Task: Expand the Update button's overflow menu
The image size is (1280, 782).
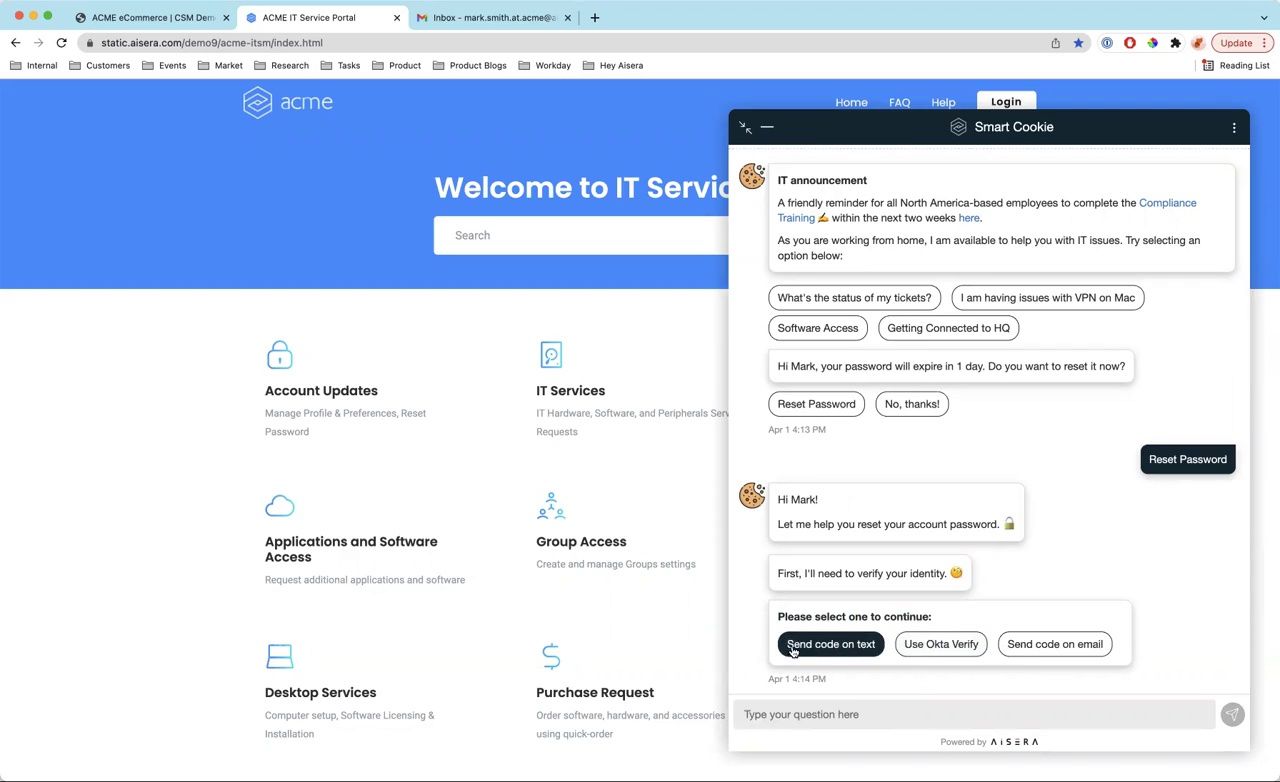Action: pyautogui.click(x=1264, y=42)
